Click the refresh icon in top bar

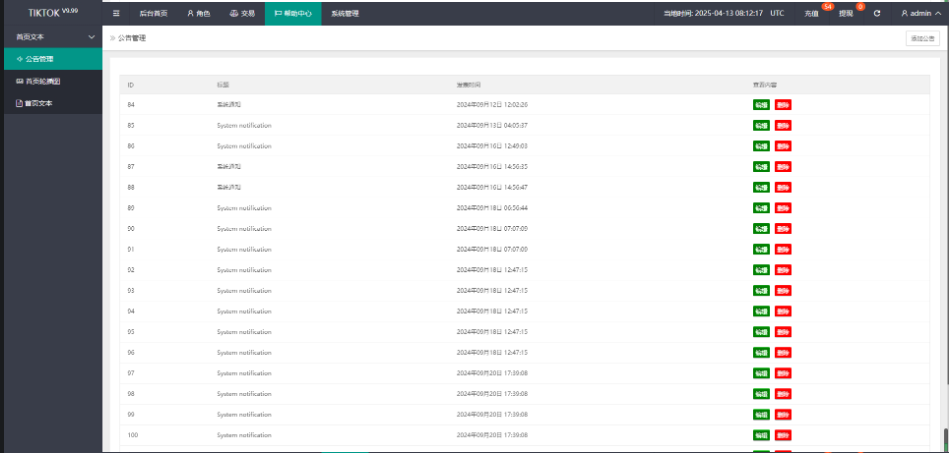pos(877,13)
